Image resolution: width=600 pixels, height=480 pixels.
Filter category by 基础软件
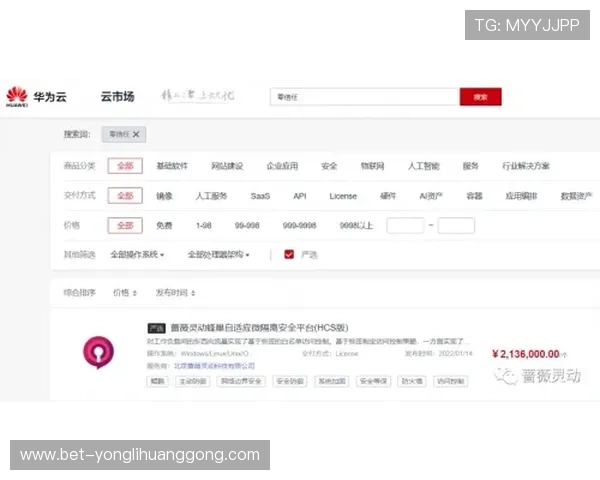[172, 166]
